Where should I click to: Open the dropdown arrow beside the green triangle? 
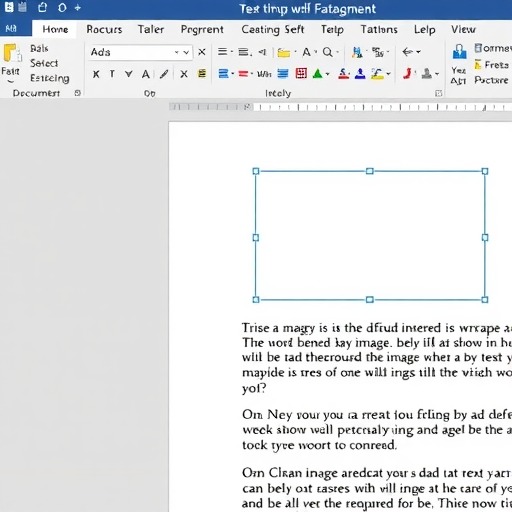(327, 74)
